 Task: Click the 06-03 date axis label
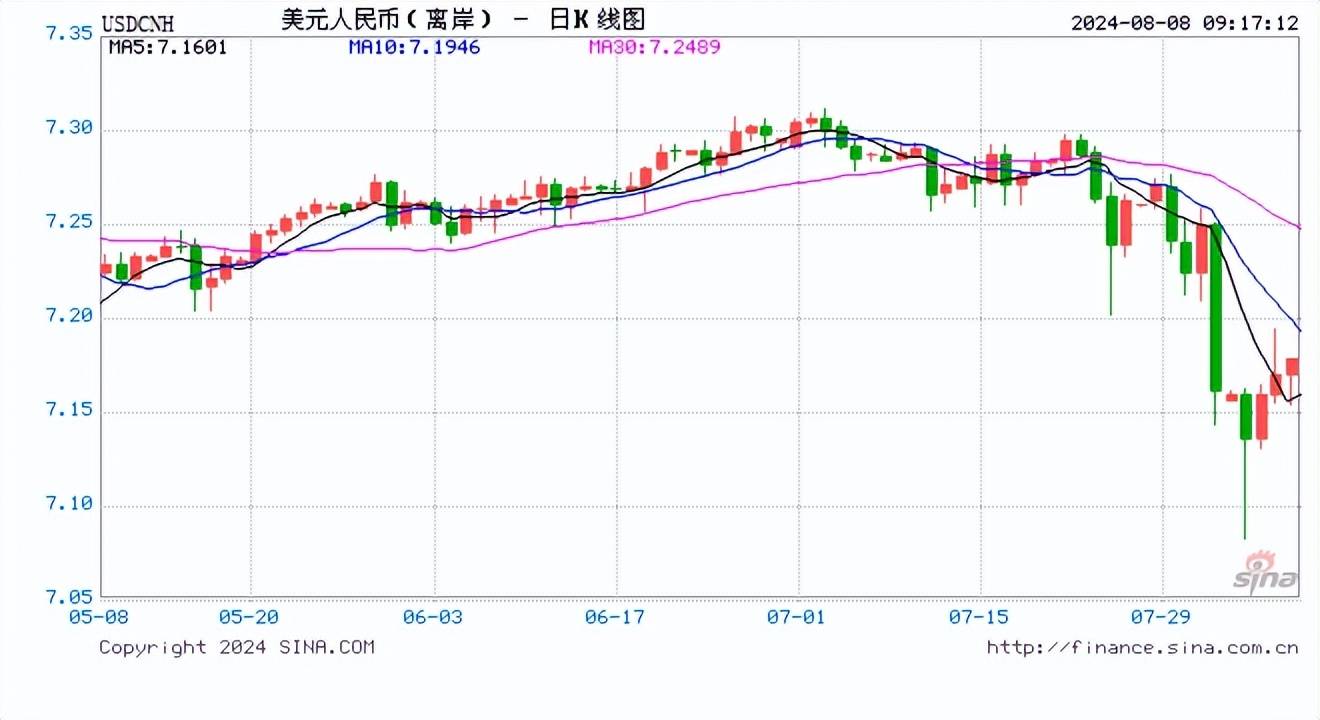click(x=435, y=617)
